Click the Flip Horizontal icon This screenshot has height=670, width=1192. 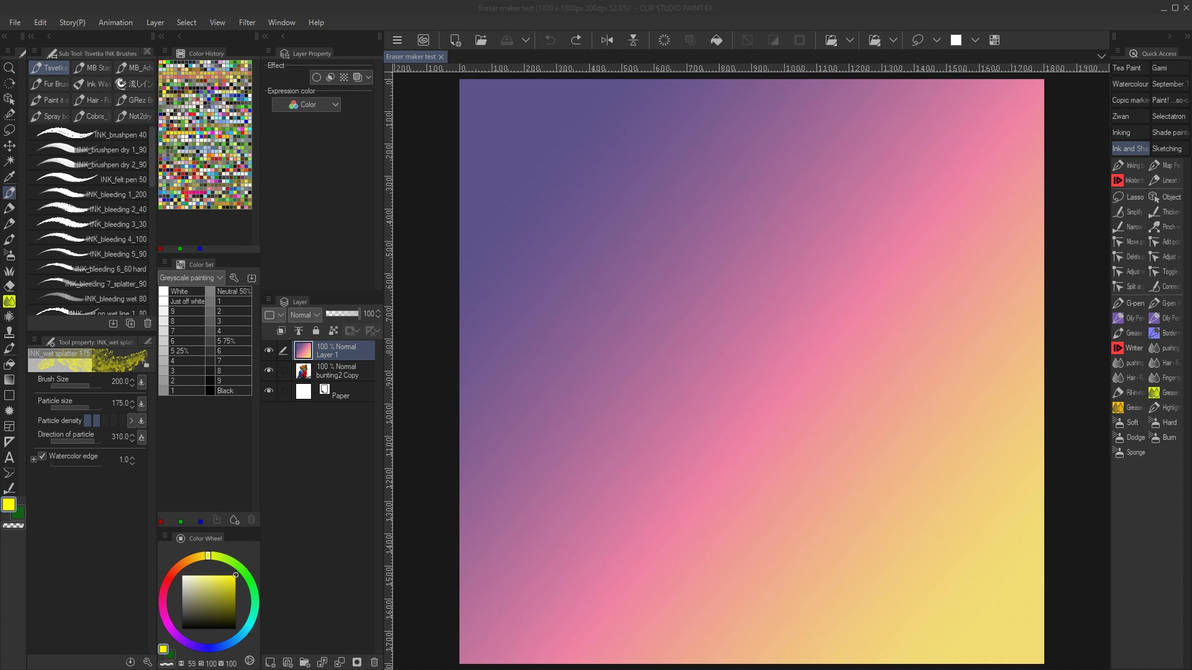pos(607,40)
